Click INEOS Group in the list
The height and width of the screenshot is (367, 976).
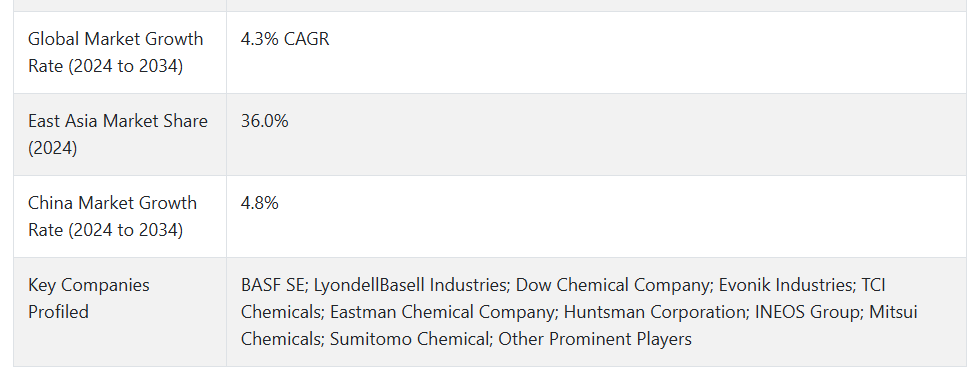tap(808, 312)
